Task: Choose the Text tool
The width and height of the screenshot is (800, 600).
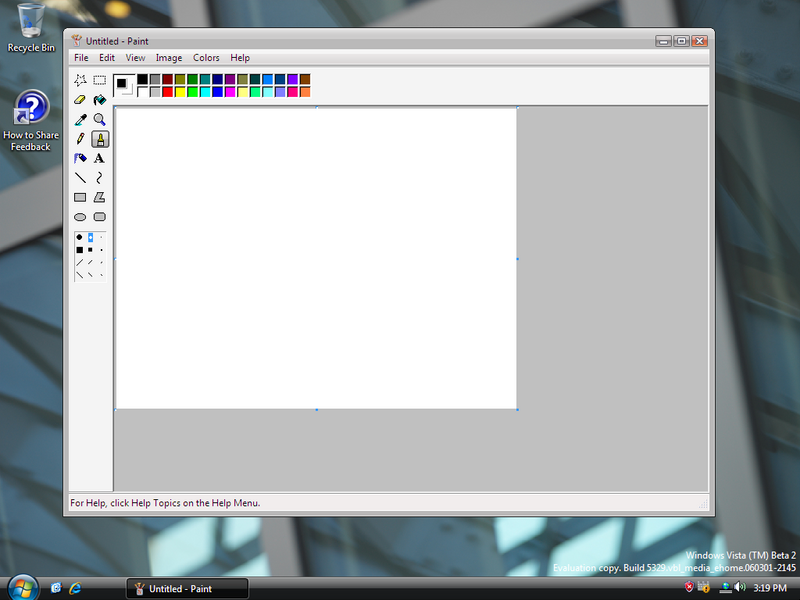Action: point(99,158)
